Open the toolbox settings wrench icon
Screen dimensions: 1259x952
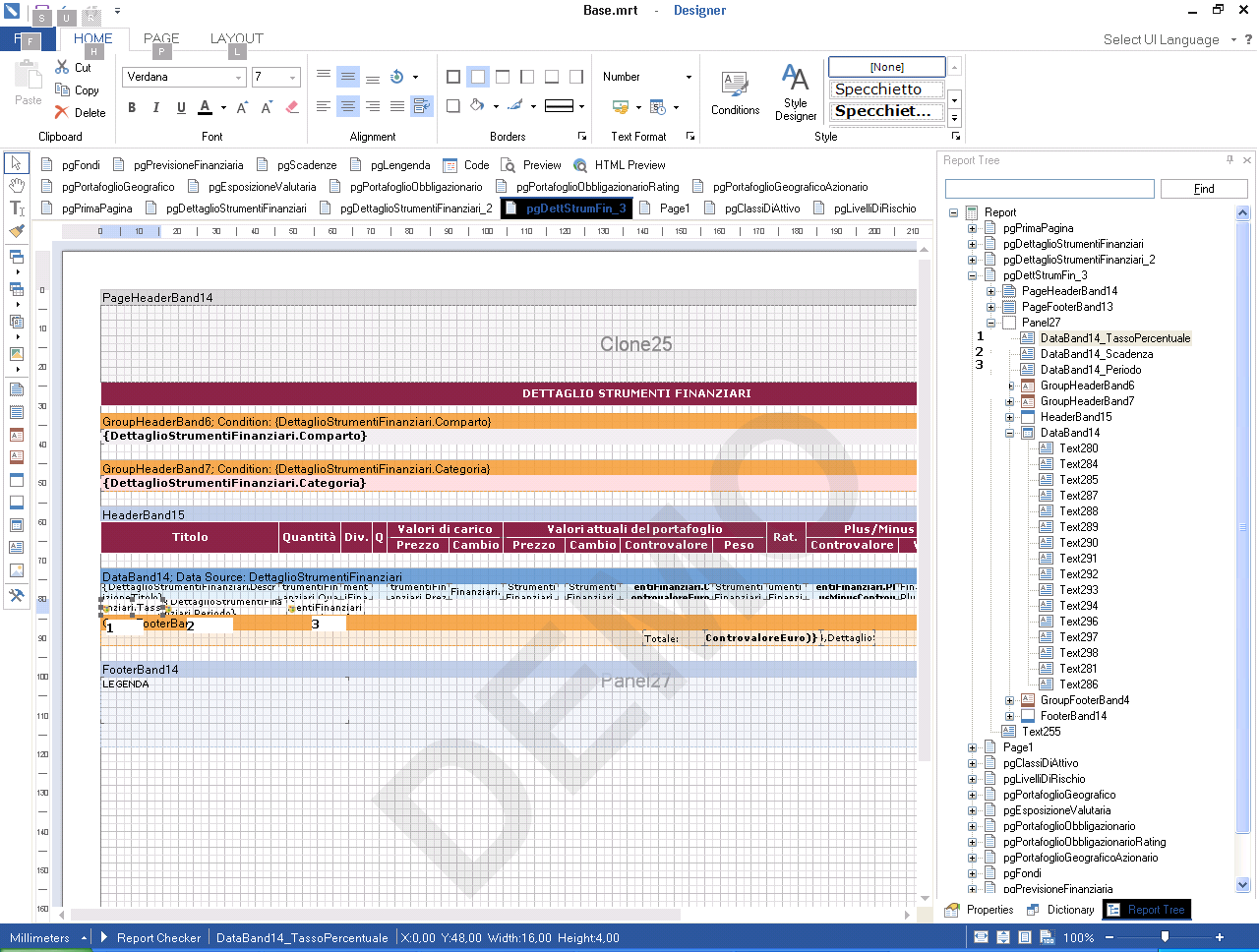pyautogui.click(x=17, y=595)
